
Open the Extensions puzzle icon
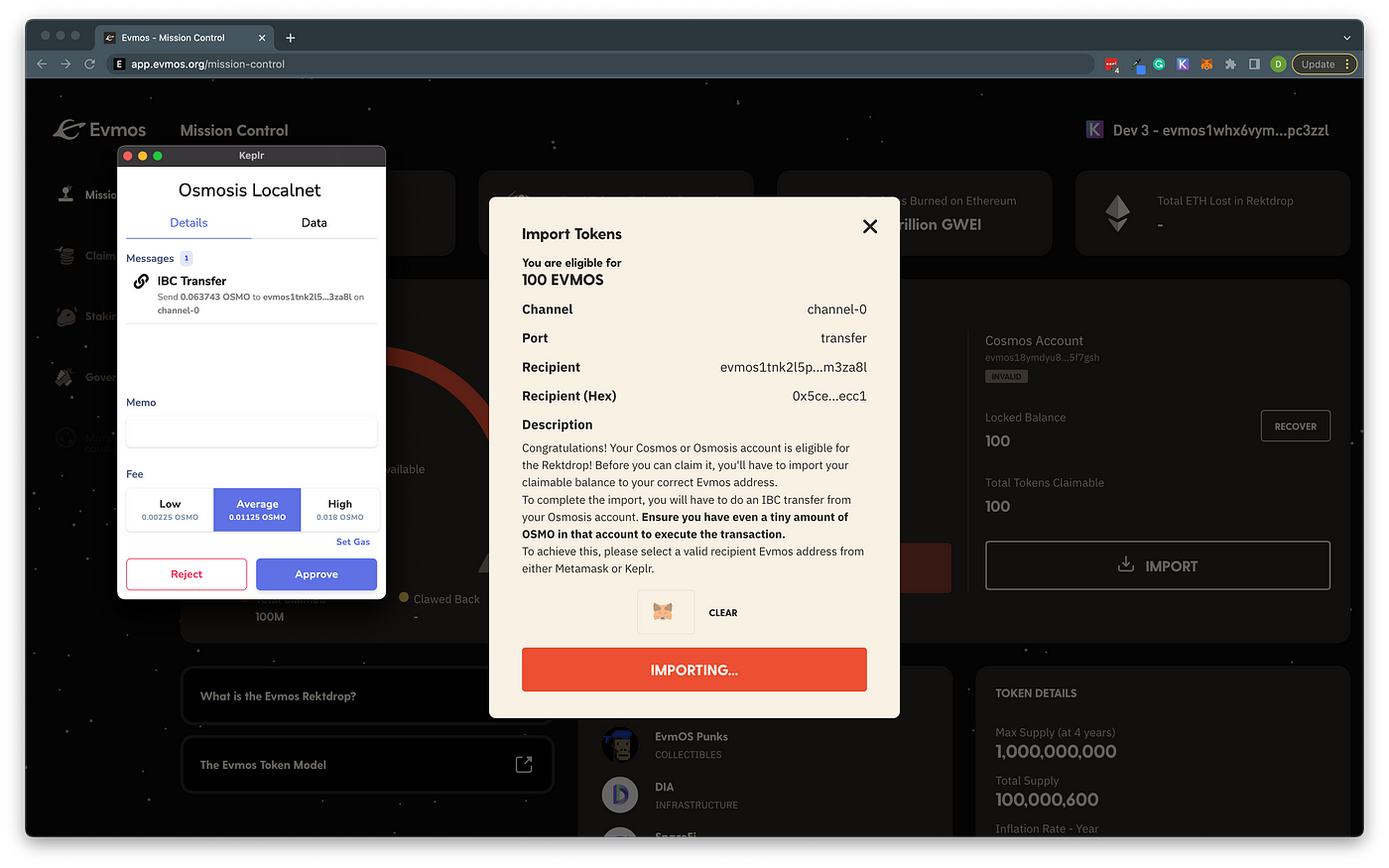click(x=1230, y=63)
